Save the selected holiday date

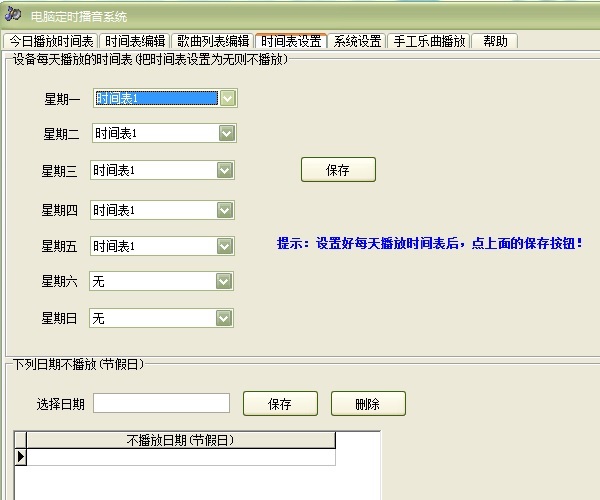(279, 404)
